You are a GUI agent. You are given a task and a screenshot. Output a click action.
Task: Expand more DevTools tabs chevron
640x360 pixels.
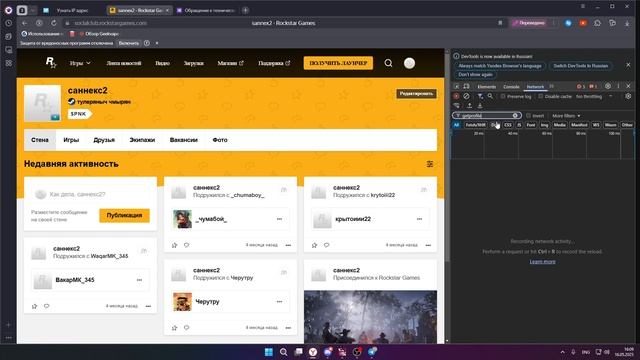[551, 87]
